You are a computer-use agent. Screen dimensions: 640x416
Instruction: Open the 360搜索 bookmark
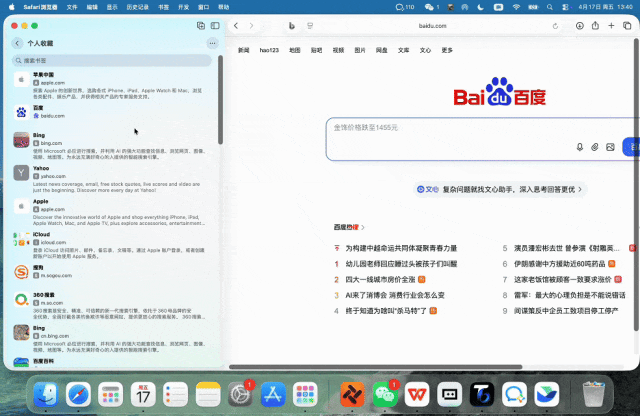coord(110,305)
